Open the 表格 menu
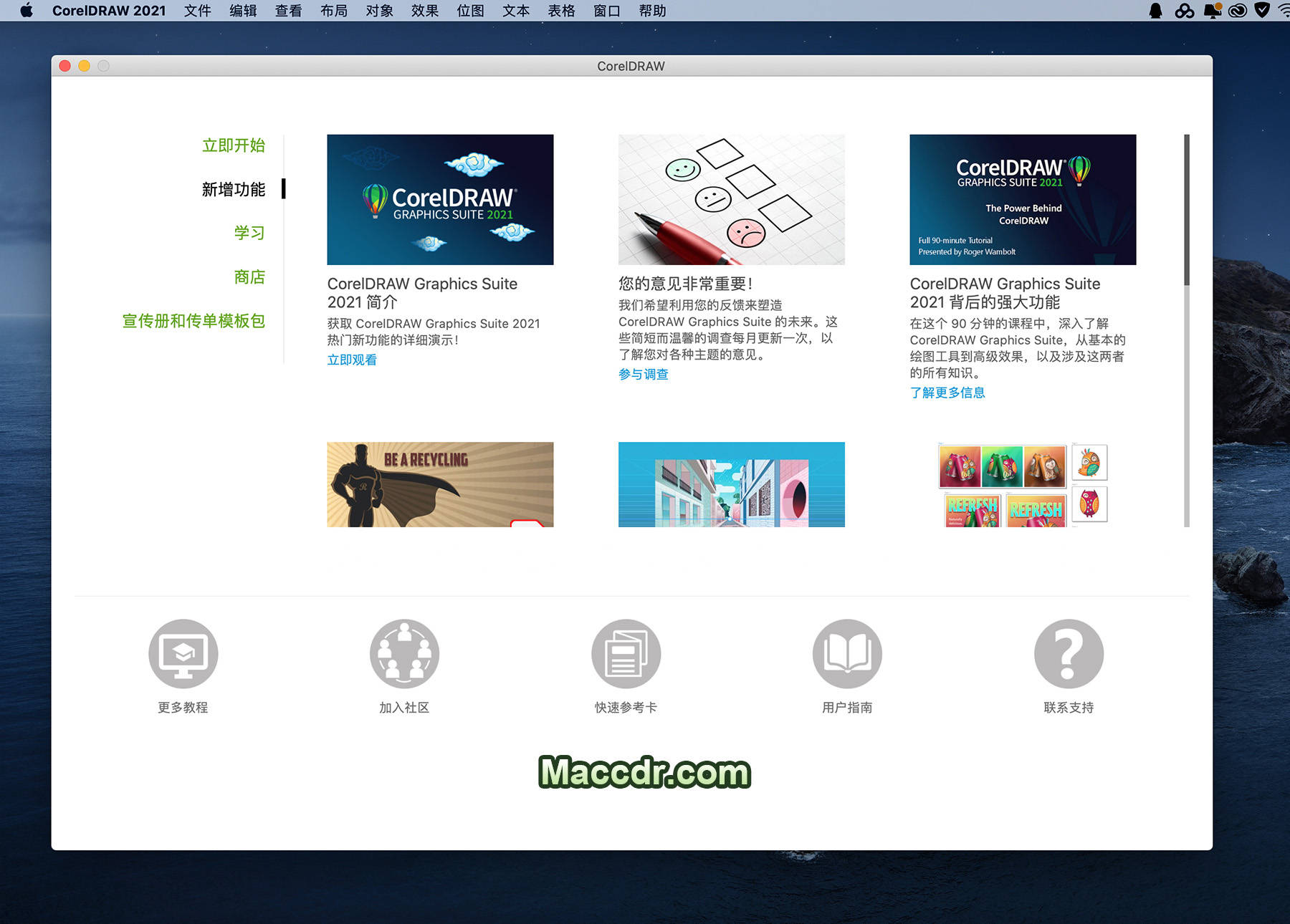The image size is (1290, 924). [561, 10]
